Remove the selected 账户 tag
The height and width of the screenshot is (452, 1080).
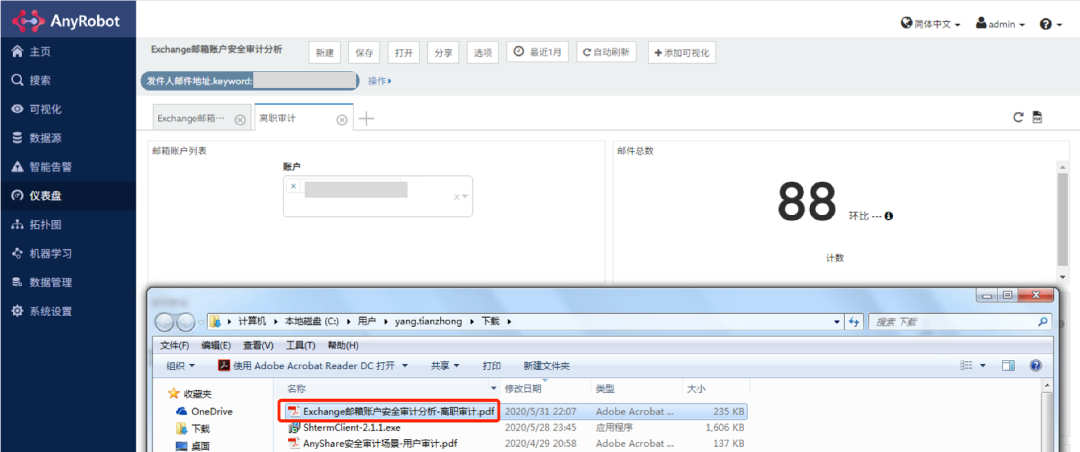pos(293,186)
